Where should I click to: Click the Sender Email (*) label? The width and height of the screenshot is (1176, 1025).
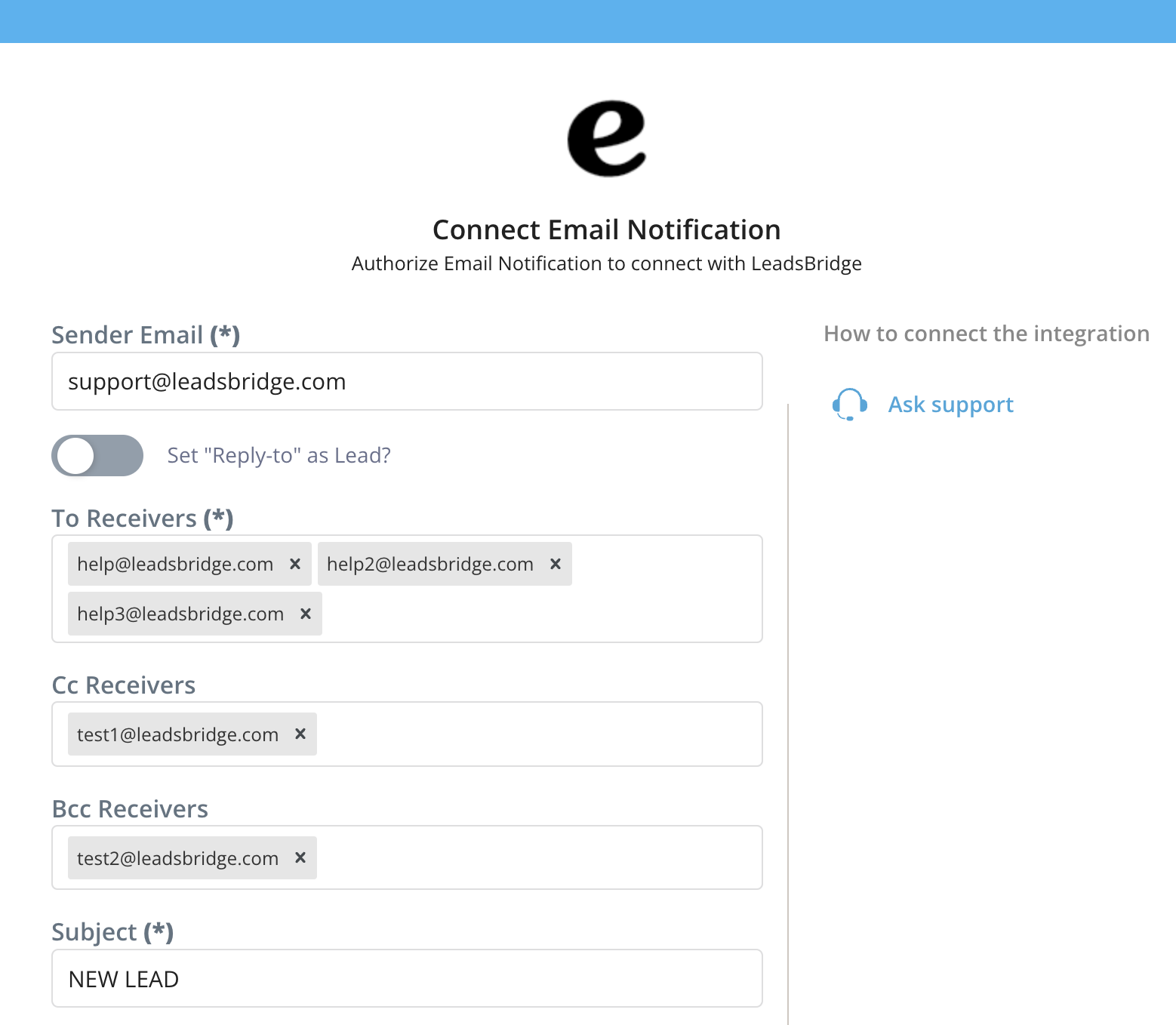(x=146, y=335)
